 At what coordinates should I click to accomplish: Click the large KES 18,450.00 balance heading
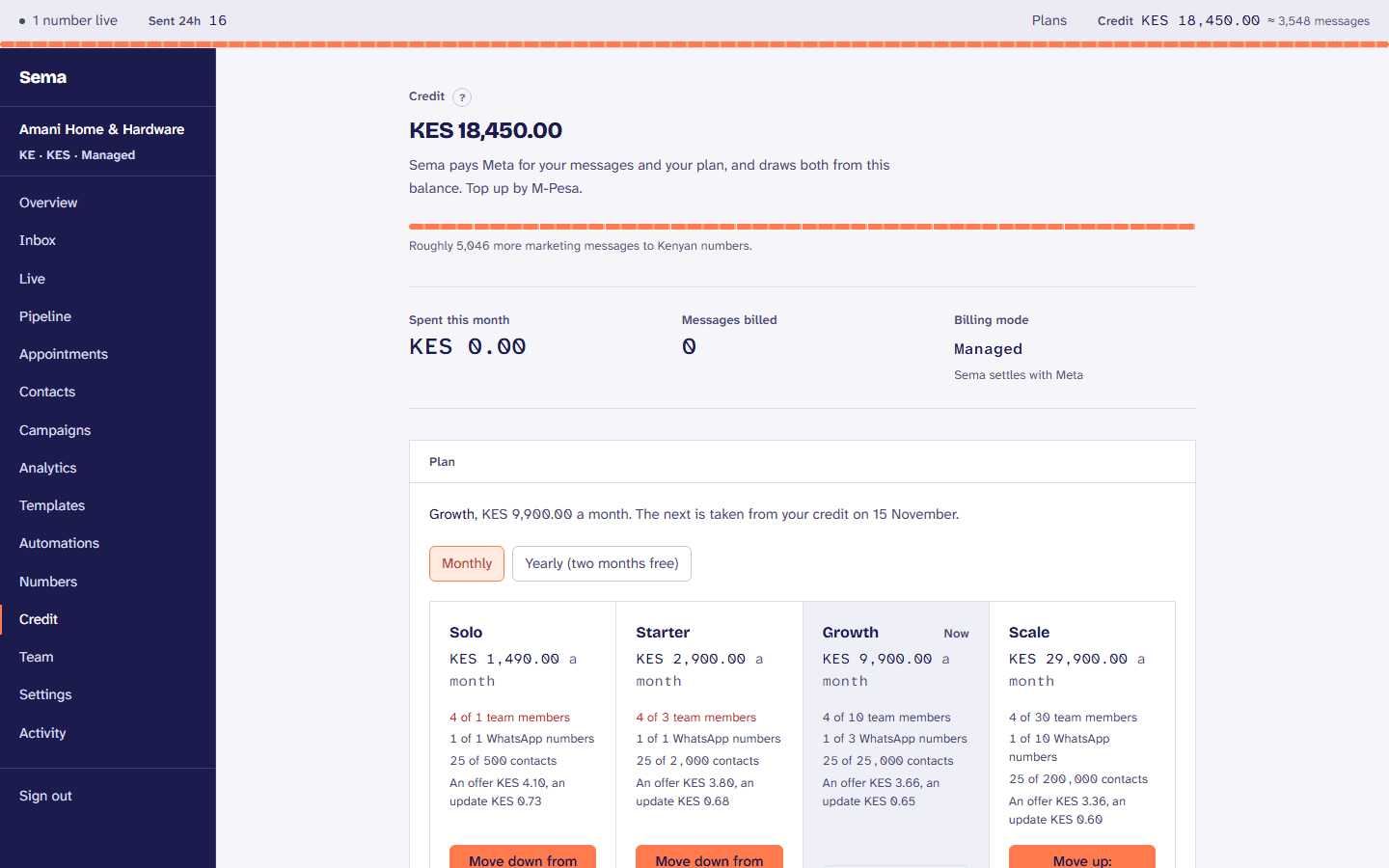click(485, 130)
